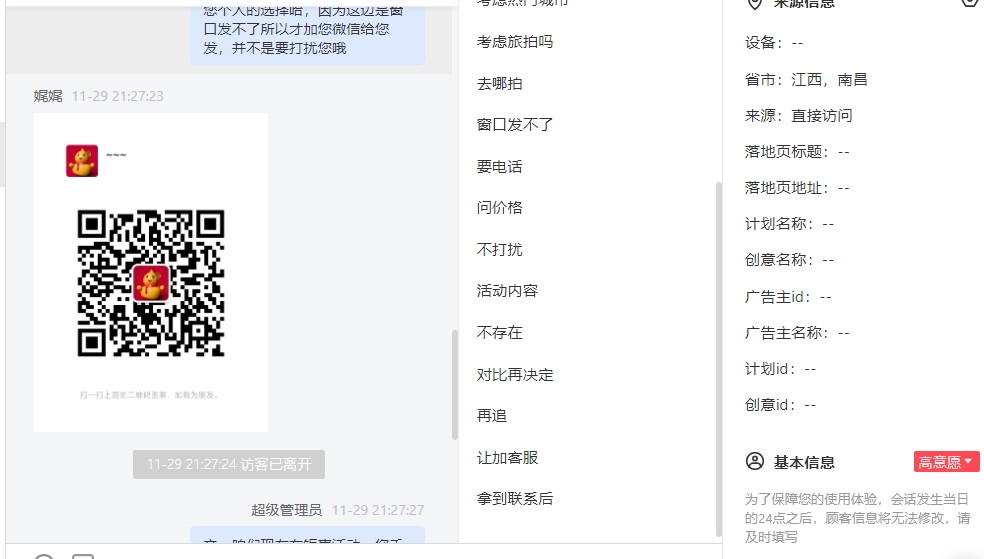984x559 pixels.
Task: Click the 超级管理员 sender label
Action: [286, 510]
